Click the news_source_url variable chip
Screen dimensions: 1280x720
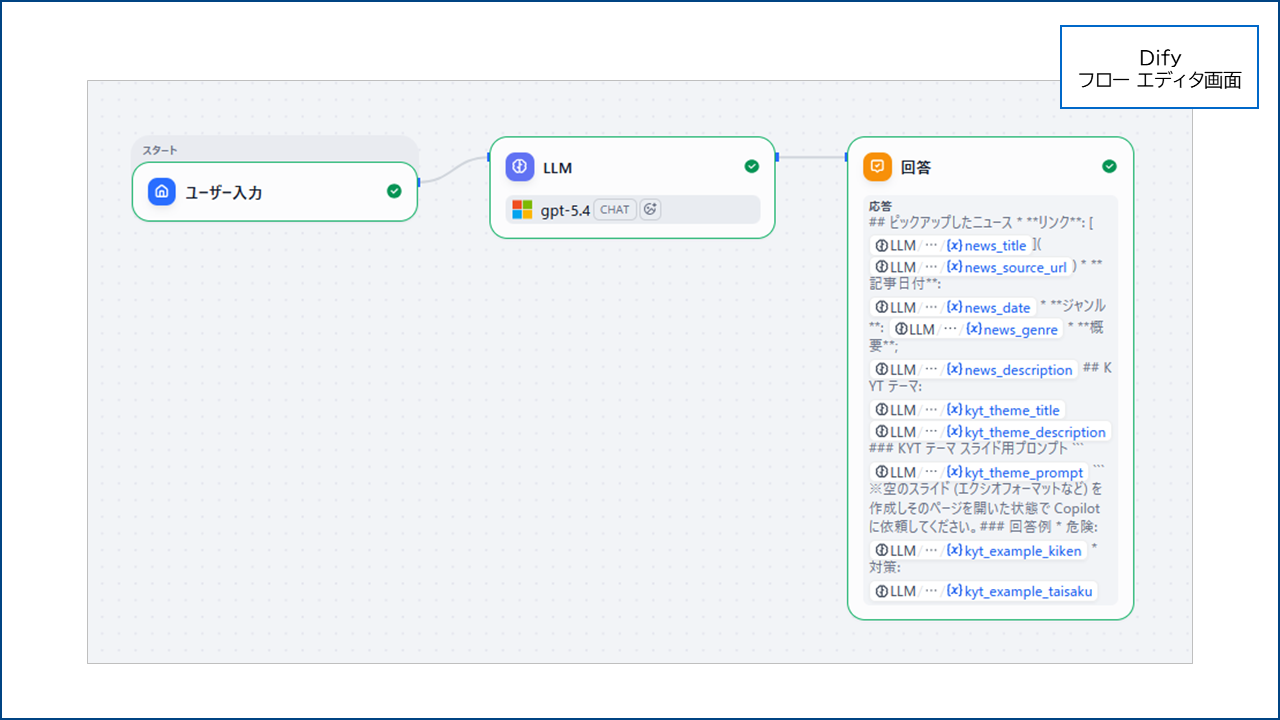coord(971,267)
